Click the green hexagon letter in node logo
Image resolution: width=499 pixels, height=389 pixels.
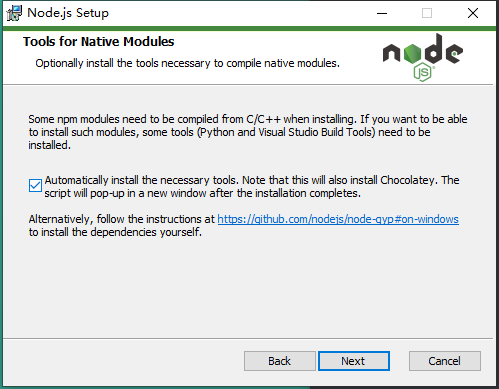[412, 53]
